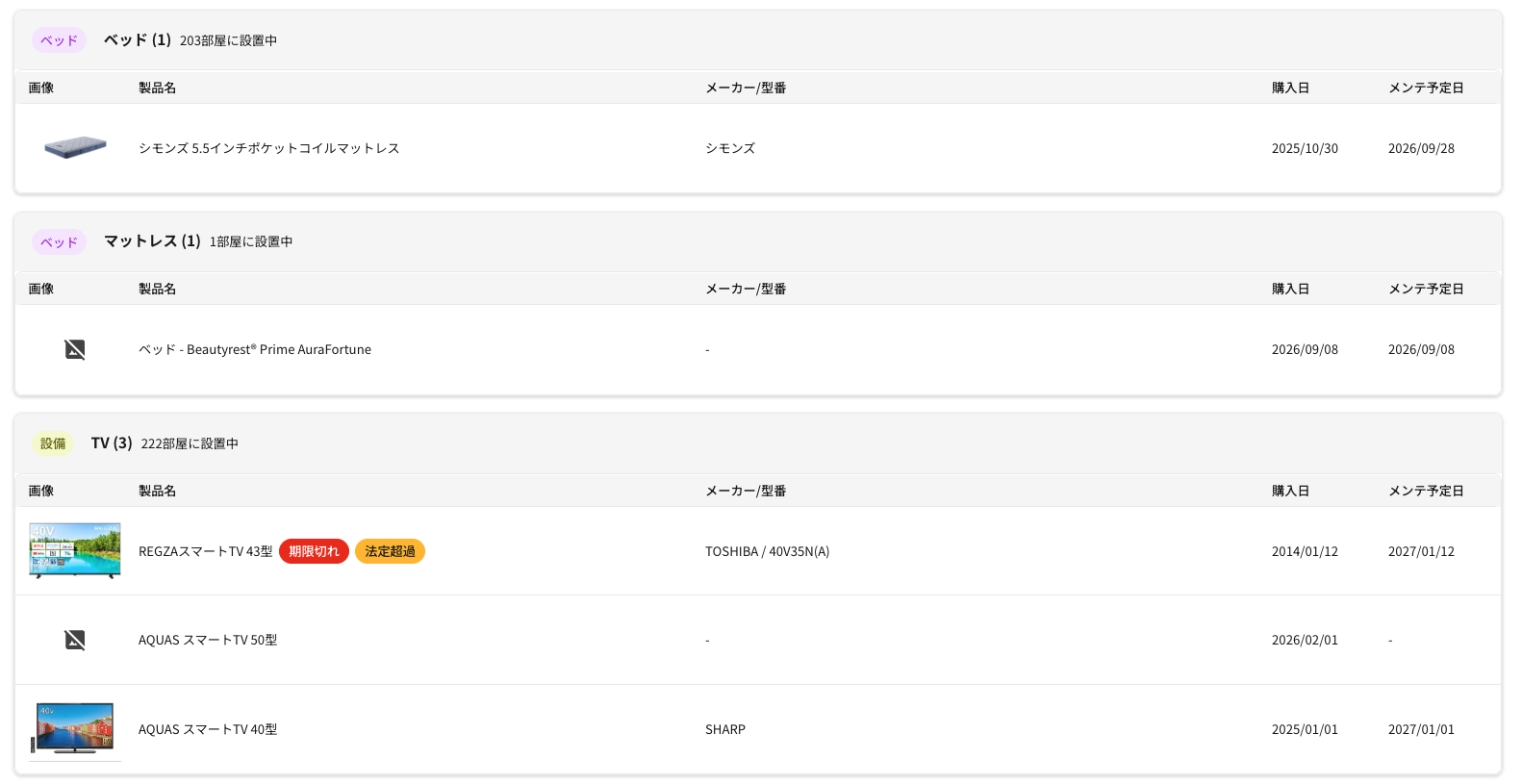Viewport: 1522px width, 784px height.
Task: Open the Simmons mattress thumbnail image
Action: (x=75, y=148)
